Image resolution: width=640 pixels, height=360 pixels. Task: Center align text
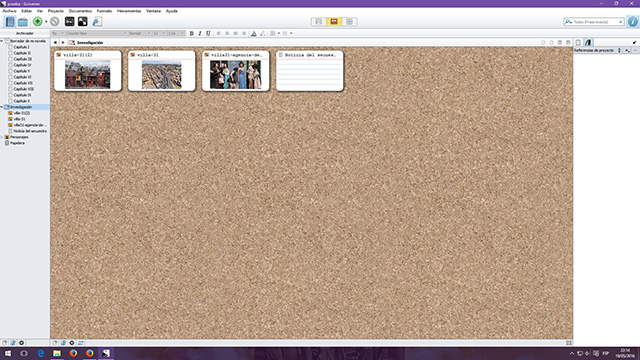click(x=227, y=33)
